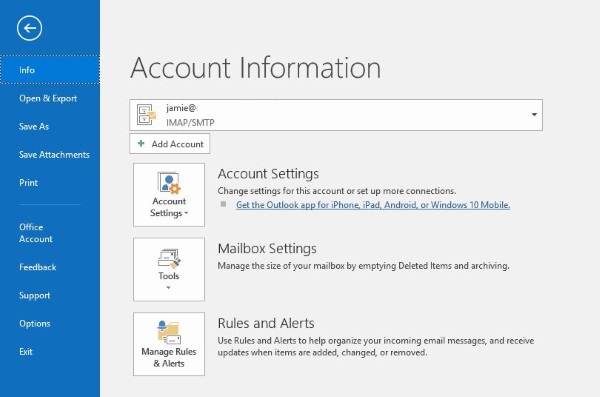Viewport: 600px width, 397px height.
Task: Click the Manage Rules & Alerts bell icon
Action: [x=169, y=332]
